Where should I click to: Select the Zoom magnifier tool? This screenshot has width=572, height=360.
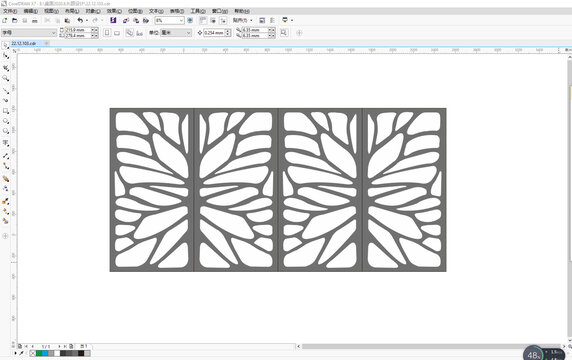pos(5,78)
